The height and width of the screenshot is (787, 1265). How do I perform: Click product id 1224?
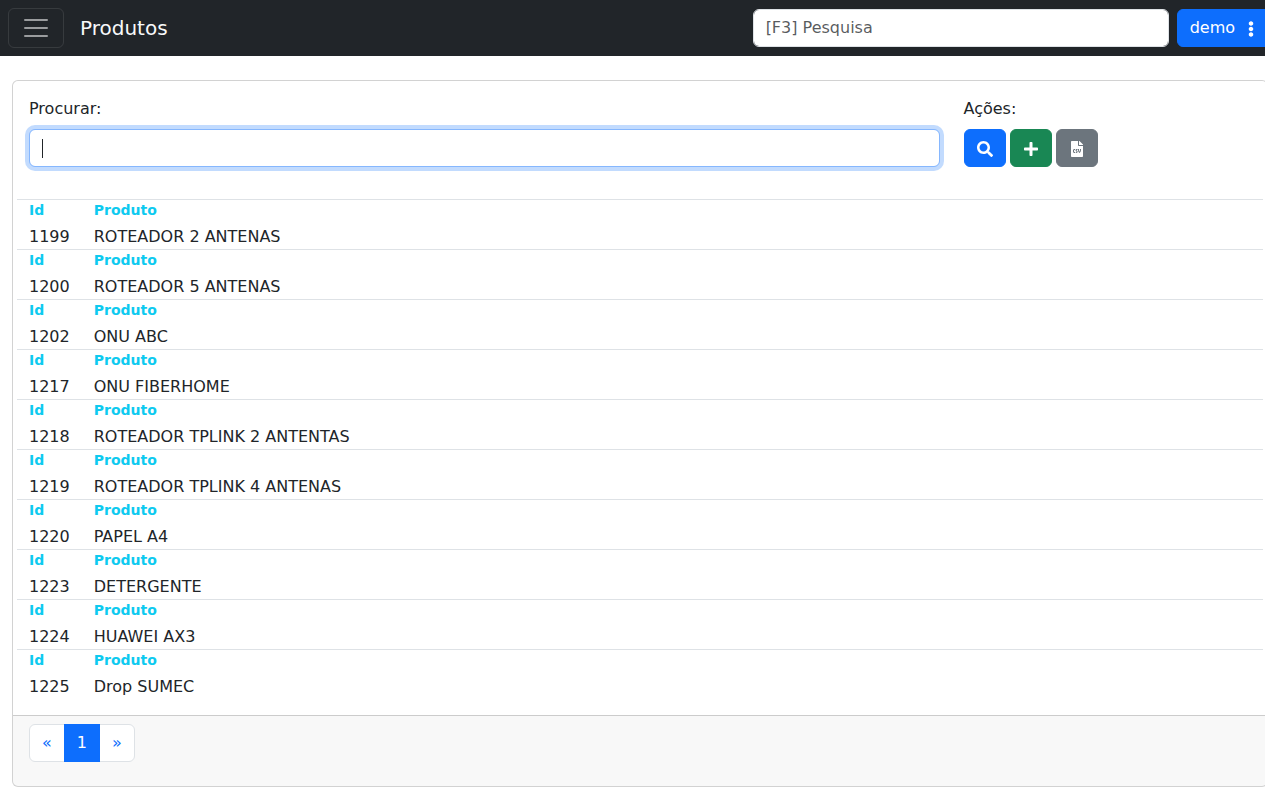[49, 637]
